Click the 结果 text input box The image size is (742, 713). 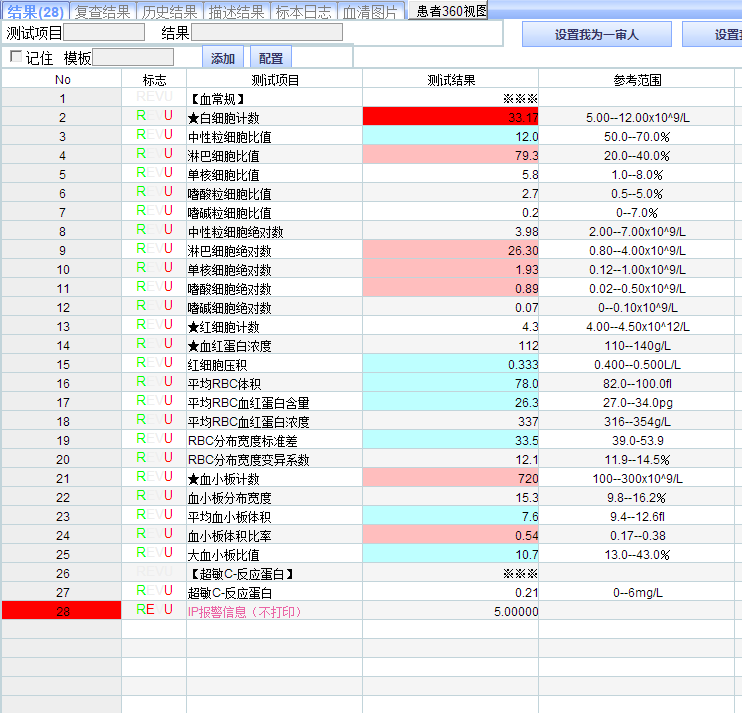pyautogui.click(x=266, y=33)
